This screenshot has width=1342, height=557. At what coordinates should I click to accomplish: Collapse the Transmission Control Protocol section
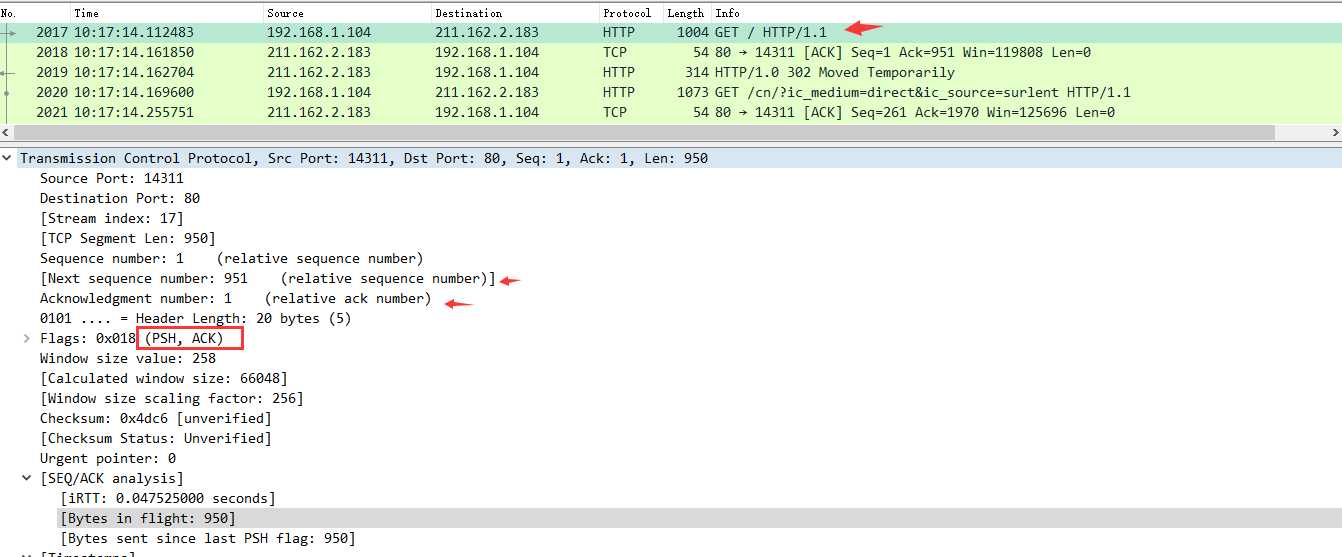pos(7,158)
